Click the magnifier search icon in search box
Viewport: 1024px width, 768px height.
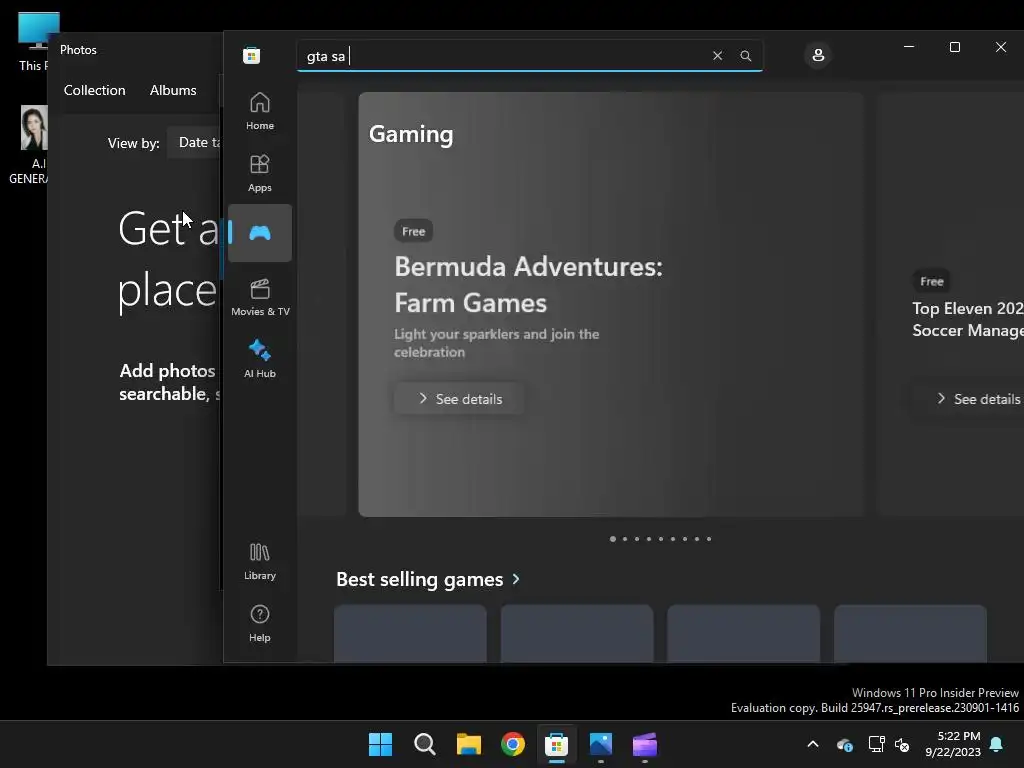click(x=746, y=56)
